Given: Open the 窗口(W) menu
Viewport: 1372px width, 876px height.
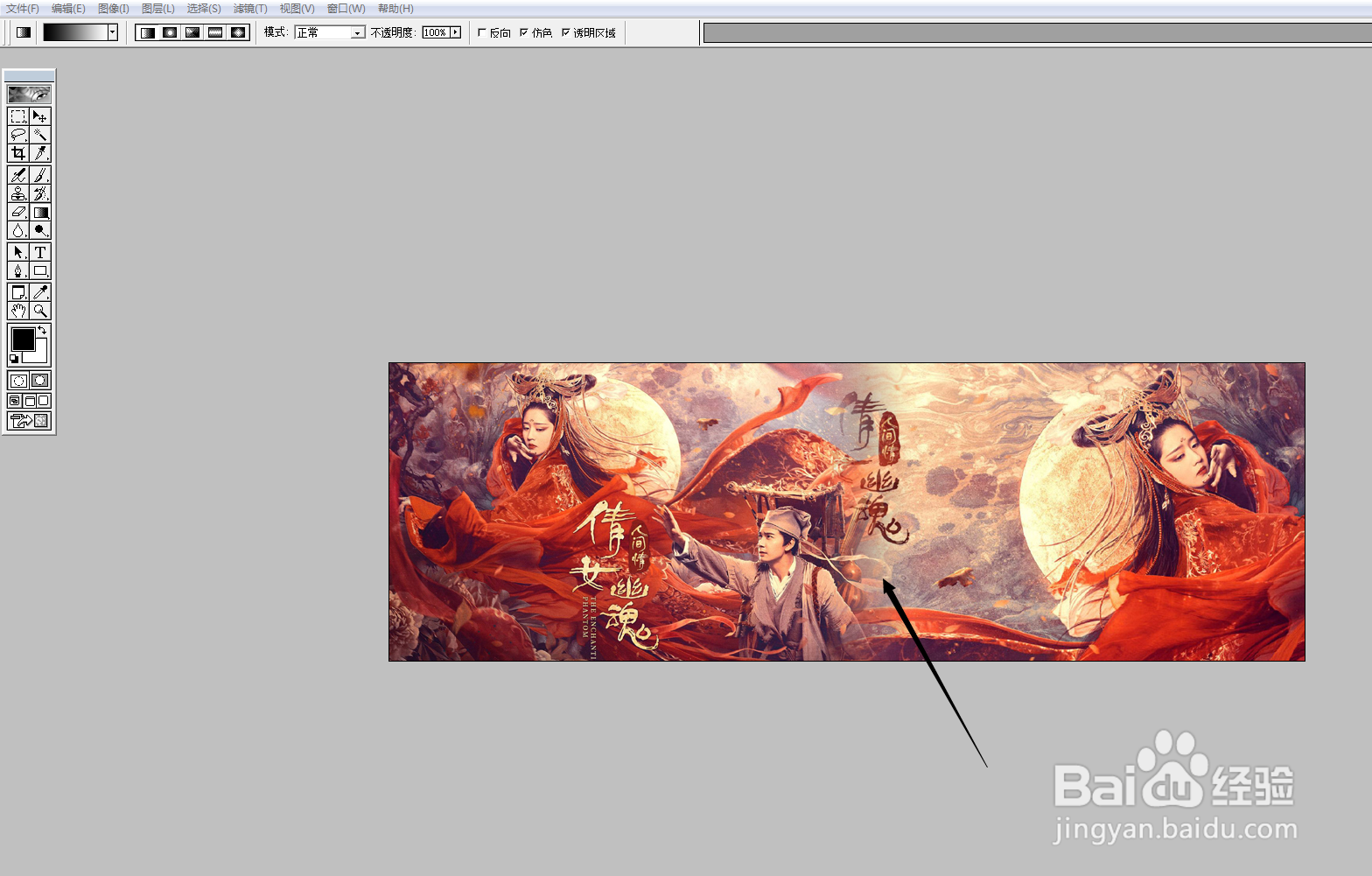Looking at the screenshot, I should pyautogui.click(x=346, y=9).
